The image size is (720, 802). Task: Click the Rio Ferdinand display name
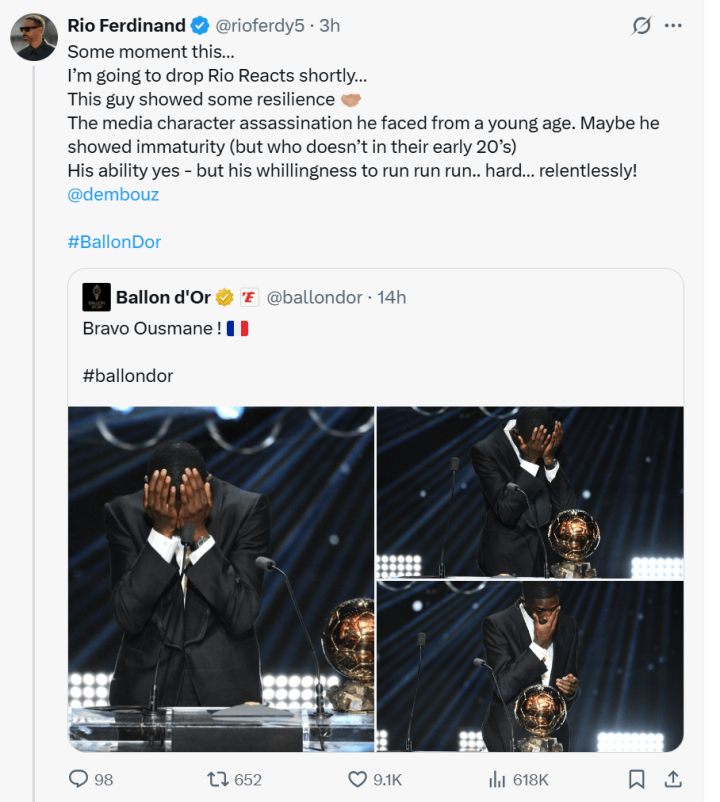click(127, 26)
